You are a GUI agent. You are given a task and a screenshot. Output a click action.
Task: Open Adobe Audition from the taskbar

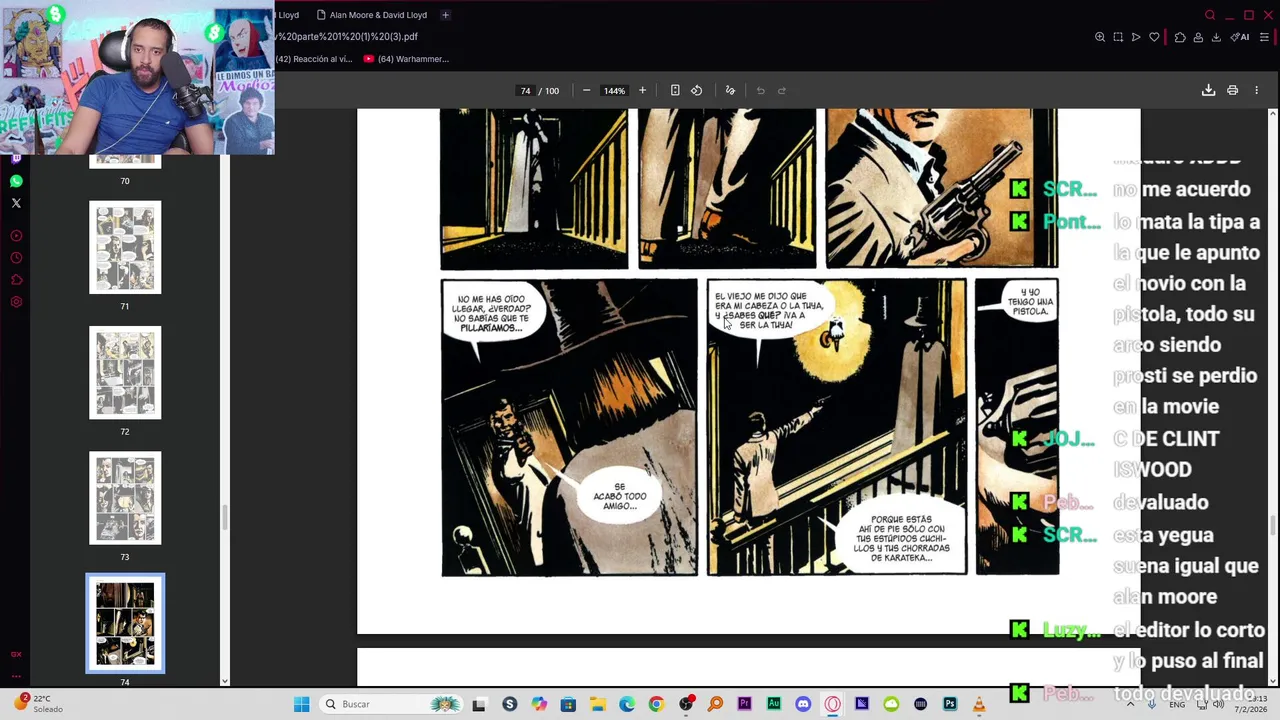[x=774, y=704]
